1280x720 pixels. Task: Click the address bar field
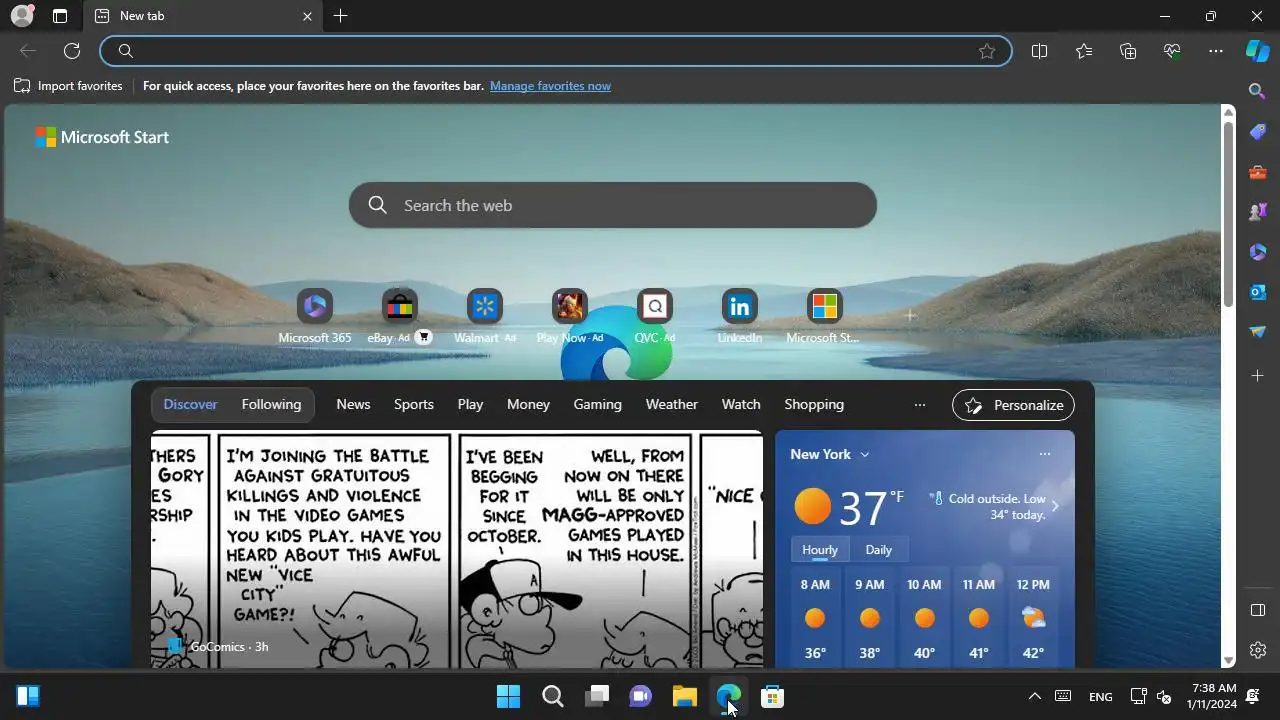click(x=555, y=51)
